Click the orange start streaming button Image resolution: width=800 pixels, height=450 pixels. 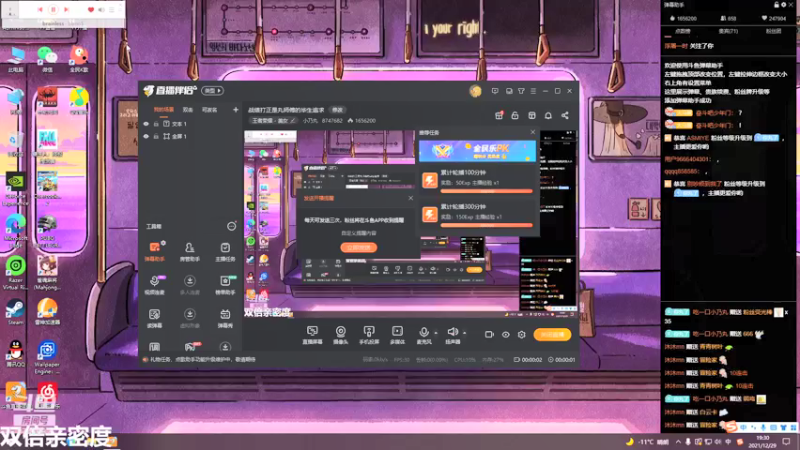click(552, 335)
